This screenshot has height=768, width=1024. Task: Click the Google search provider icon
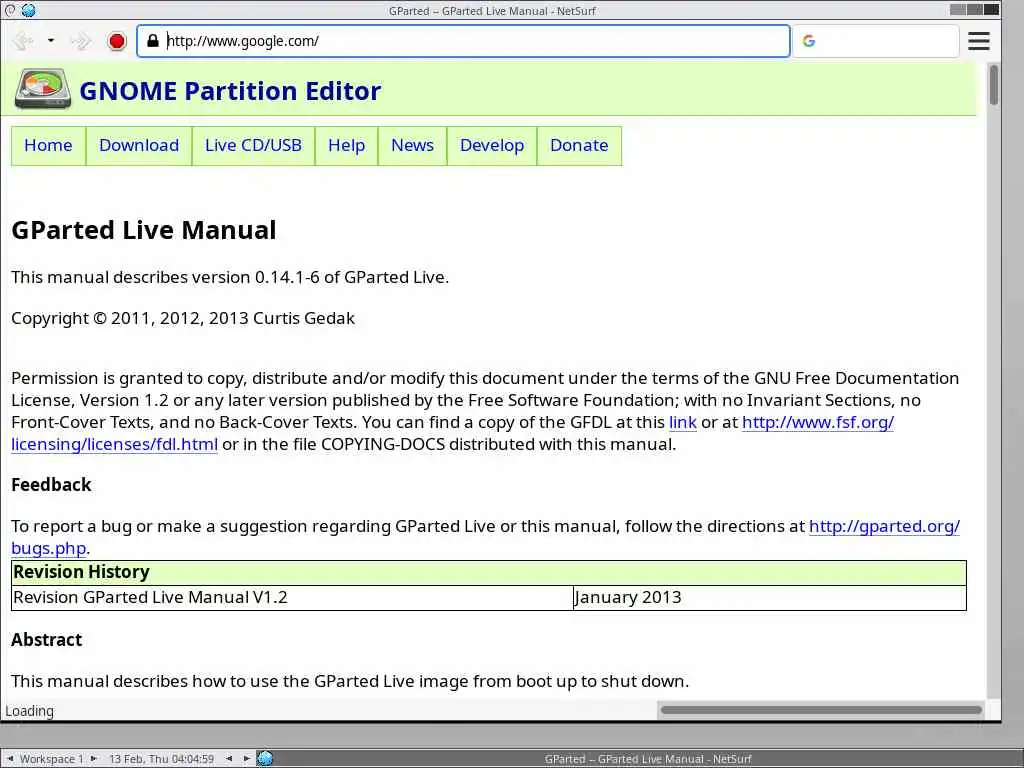click(808, 41)
